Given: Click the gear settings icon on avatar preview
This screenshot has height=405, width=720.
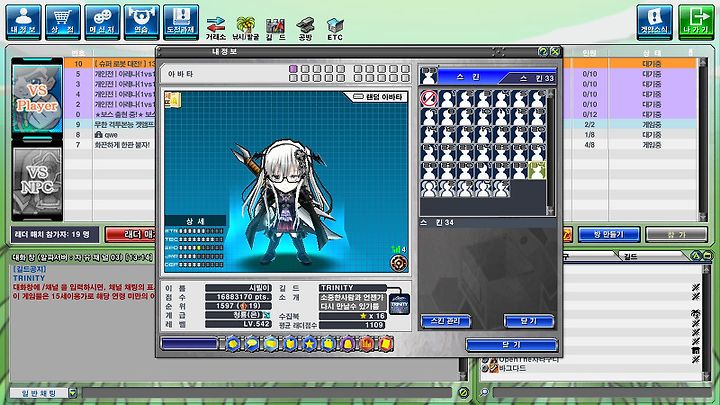Looking at the screenshot, I should pyautogui.click(x=398, y=264).
